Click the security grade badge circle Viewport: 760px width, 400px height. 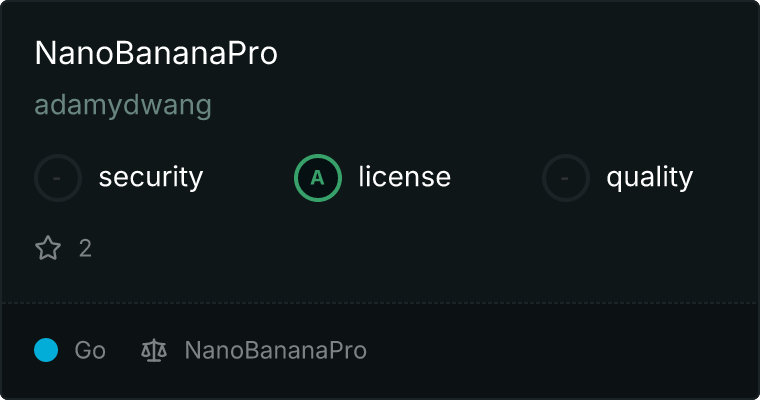pos(58,178)
